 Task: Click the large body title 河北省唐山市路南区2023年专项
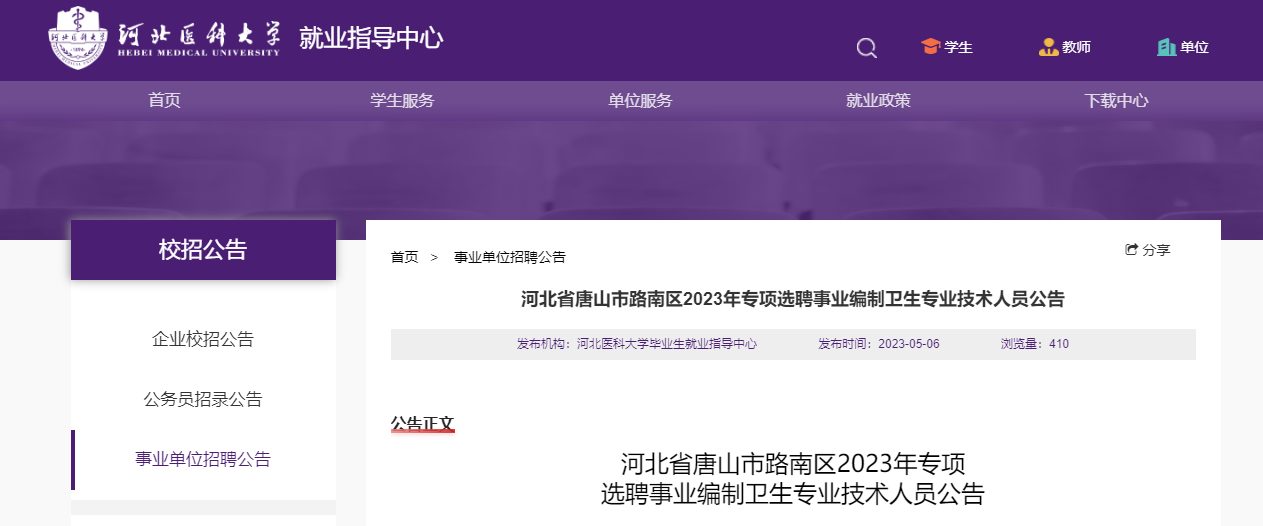pos(793,464)
